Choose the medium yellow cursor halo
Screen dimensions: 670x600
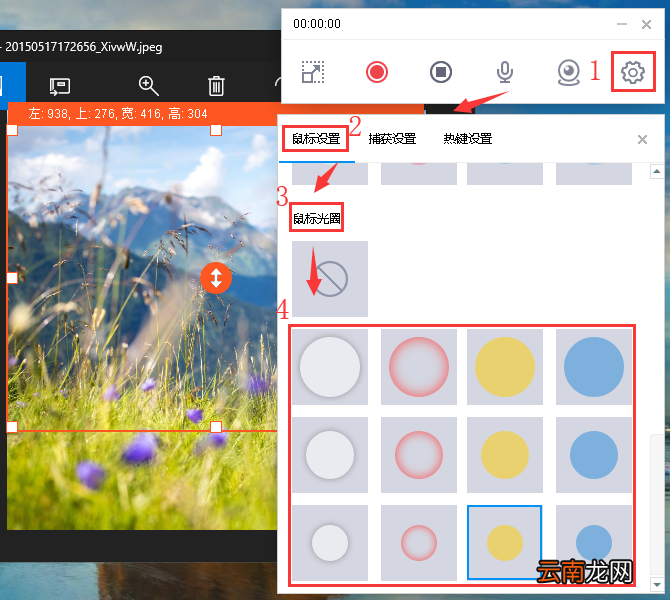pyautogui.click(x=505, y=455)
